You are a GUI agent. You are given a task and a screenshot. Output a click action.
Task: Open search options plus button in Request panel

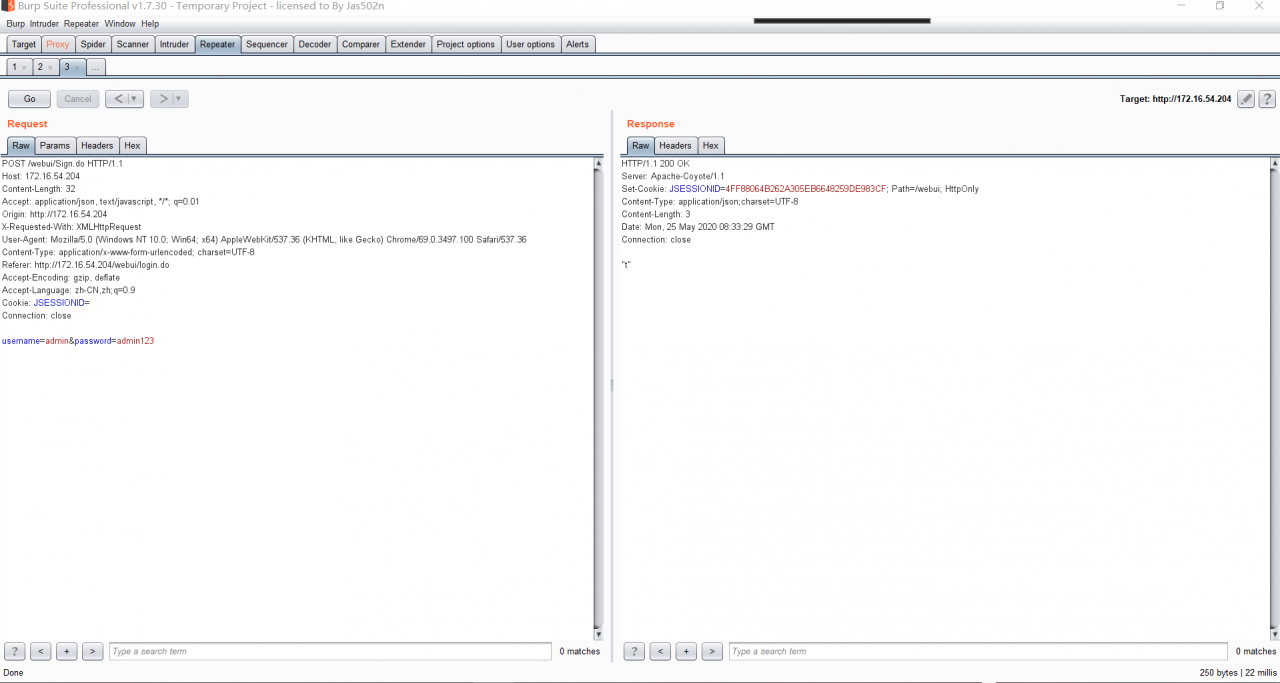pyautogui.click(x=67, y=652)
